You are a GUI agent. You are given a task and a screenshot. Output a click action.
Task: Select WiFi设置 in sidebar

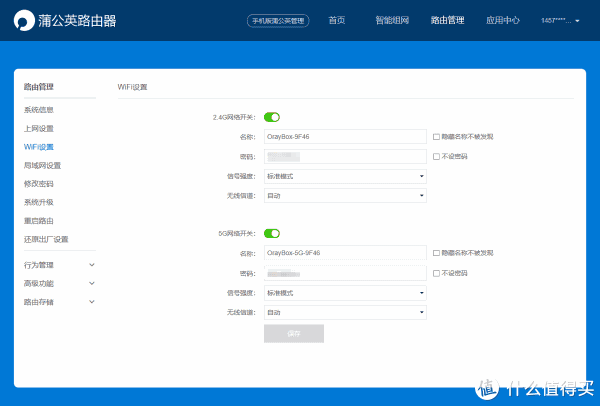point(39,147)
